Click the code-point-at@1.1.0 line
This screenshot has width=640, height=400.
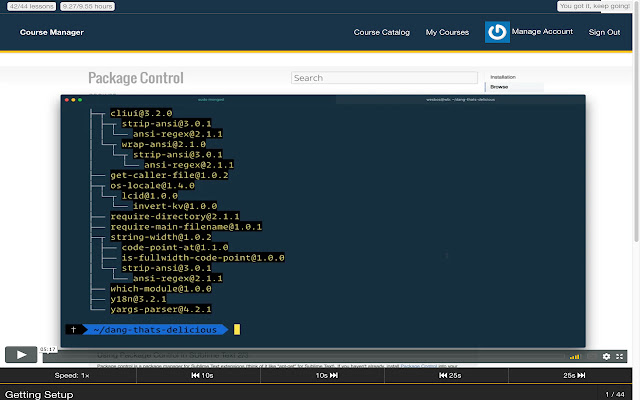coord(175,247)
